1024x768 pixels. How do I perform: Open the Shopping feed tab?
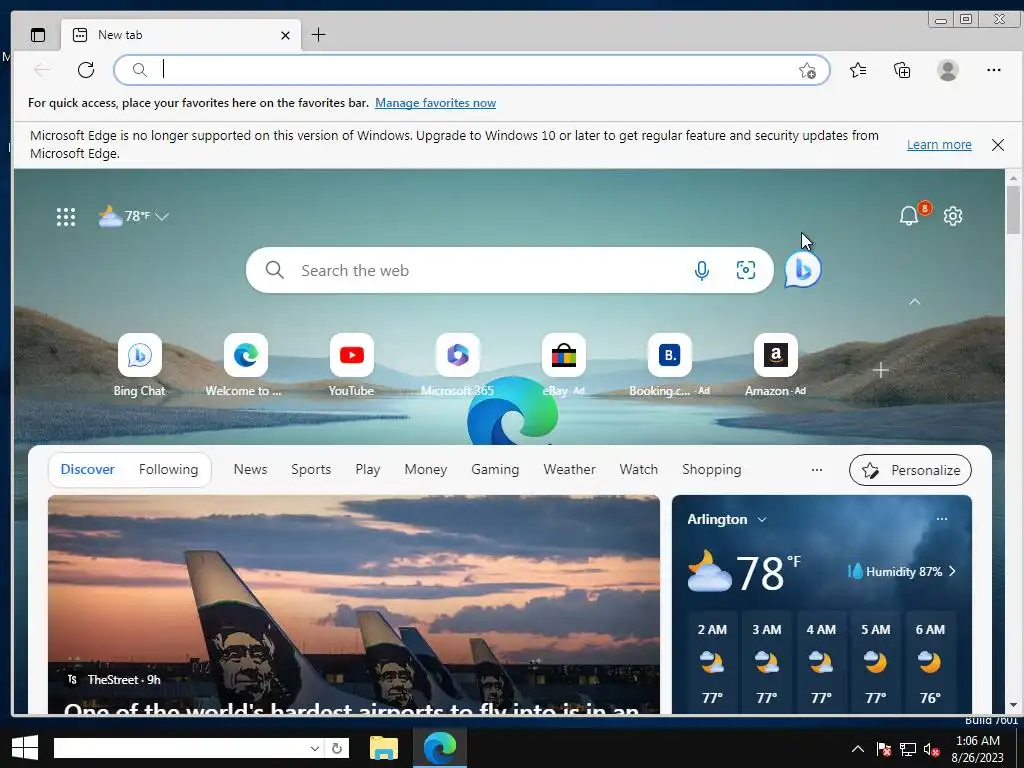[712, 470]
